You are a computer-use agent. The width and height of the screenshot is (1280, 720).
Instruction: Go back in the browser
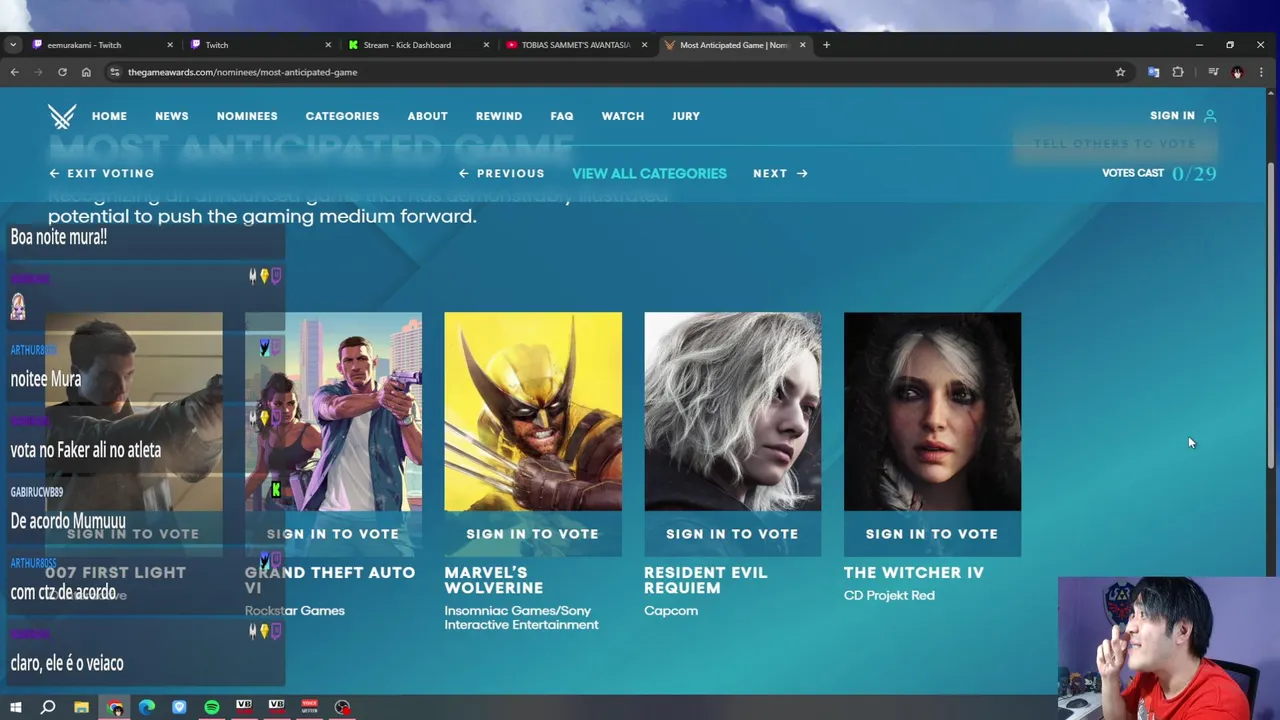click(x=14, y=72)
